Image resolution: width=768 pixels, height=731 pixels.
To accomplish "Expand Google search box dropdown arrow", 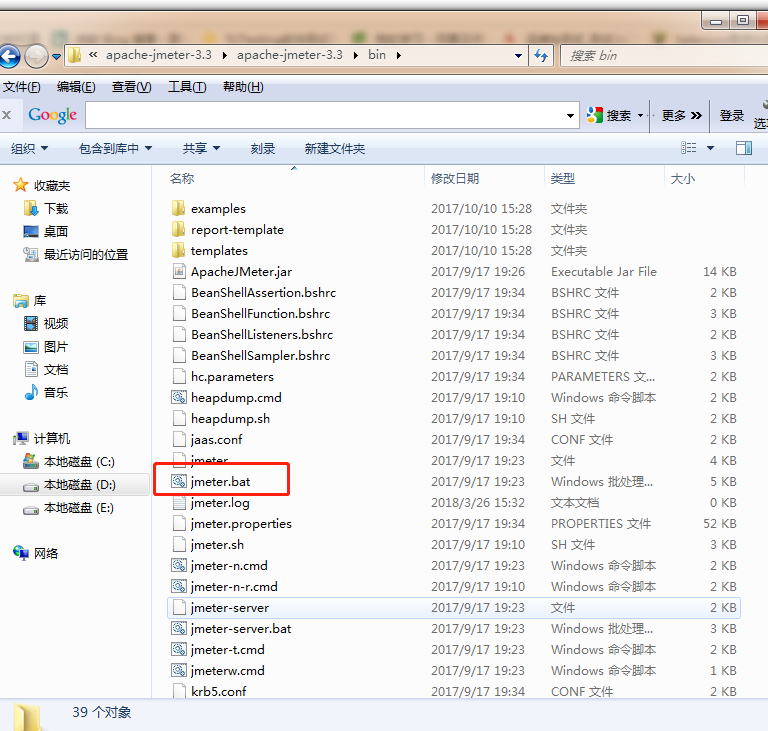I will pyautogui.click(x=570, y=116).
